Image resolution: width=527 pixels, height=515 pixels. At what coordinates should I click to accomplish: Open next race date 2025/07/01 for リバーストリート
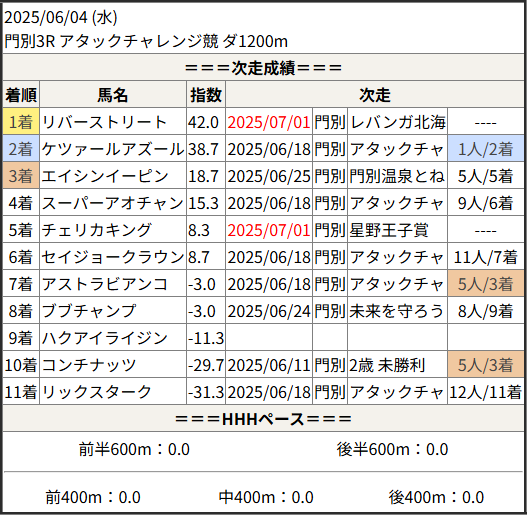(x=269, y=122)
